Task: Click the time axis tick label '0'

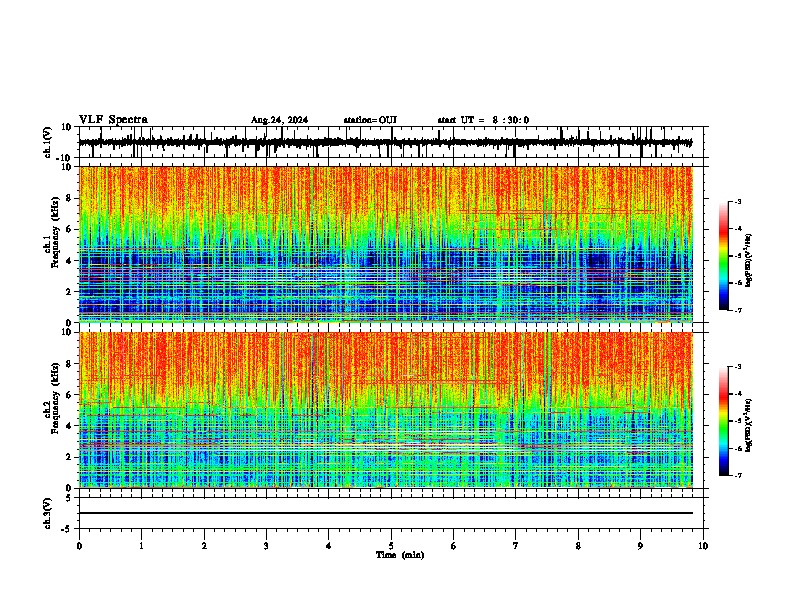Action: [x=79, y=546]
